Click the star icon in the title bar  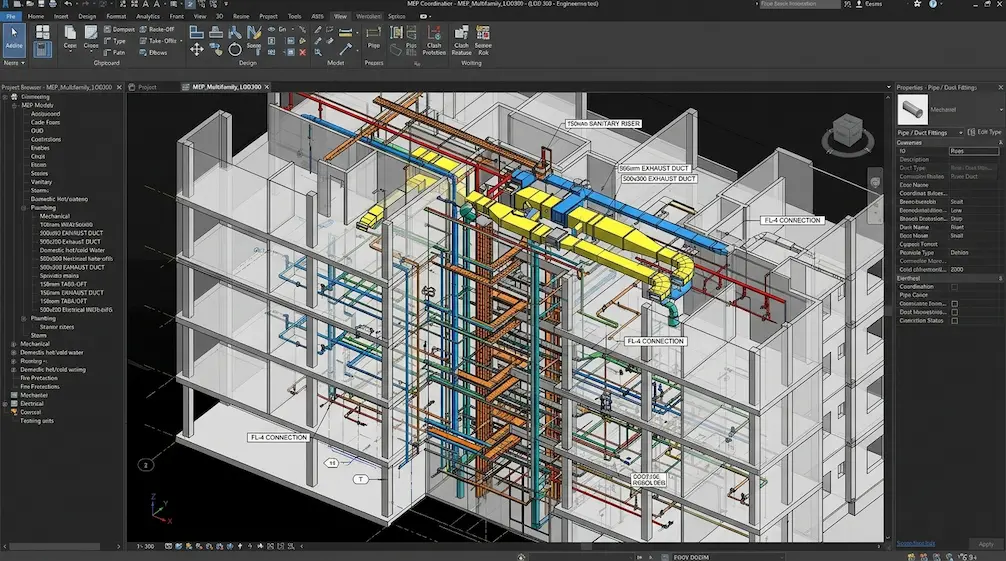pos(917,4)
